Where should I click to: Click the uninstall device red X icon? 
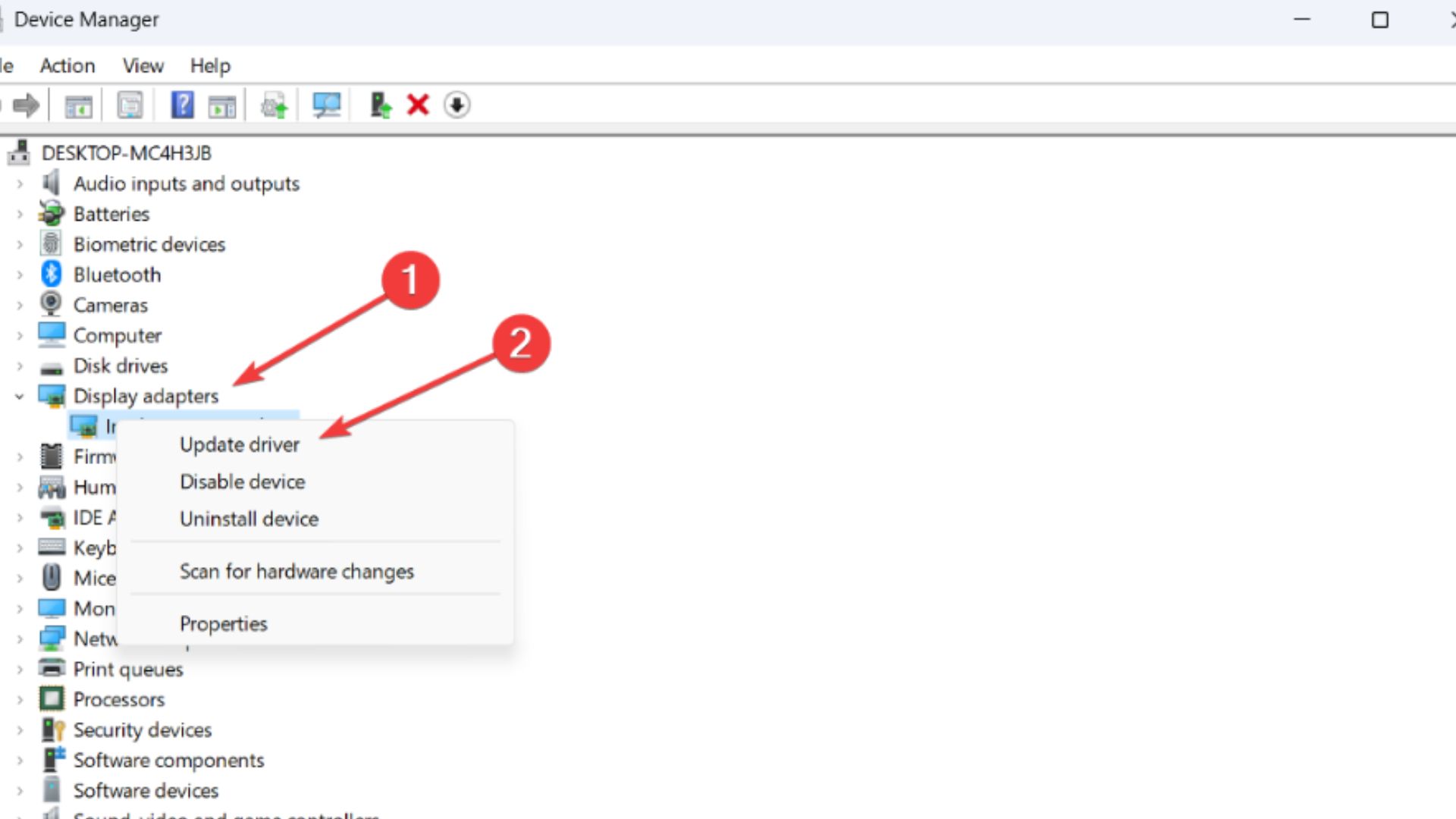(418, 104)
